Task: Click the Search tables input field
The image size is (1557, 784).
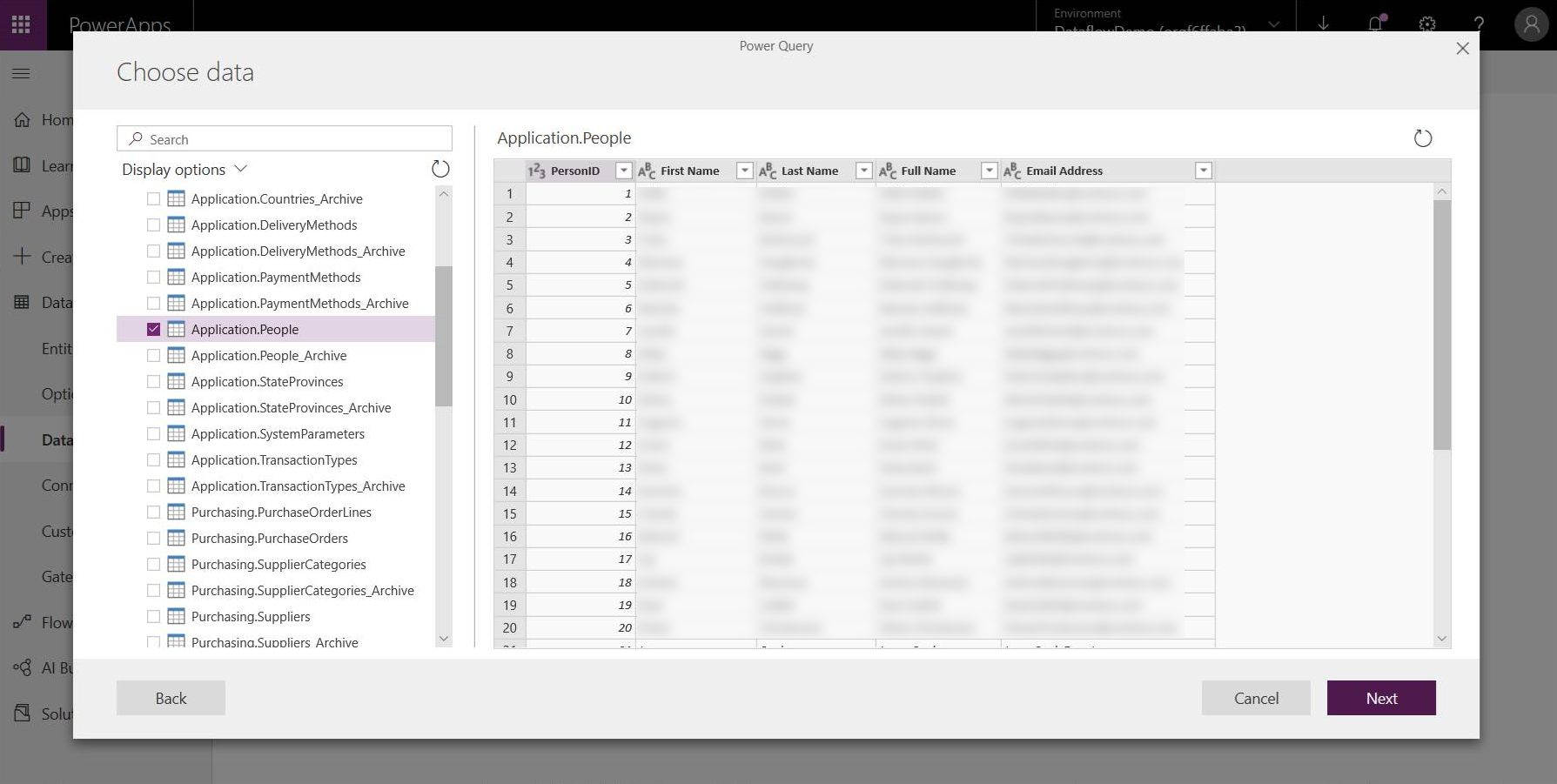Action: 285,138
